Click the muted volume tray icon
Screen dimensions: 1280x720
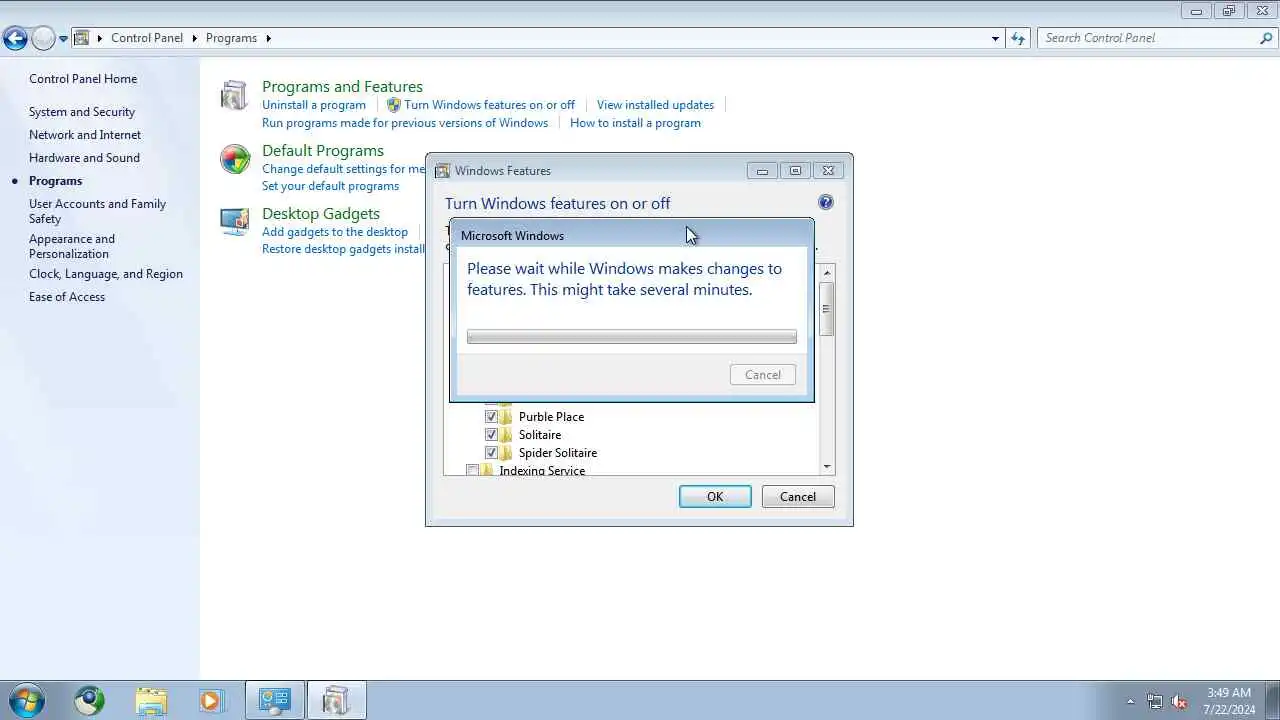1179,701
